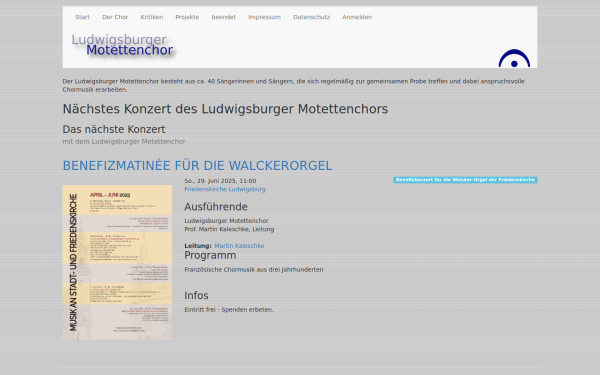
Task: Click the Programm section heading
Action: [x=210, y=255]
